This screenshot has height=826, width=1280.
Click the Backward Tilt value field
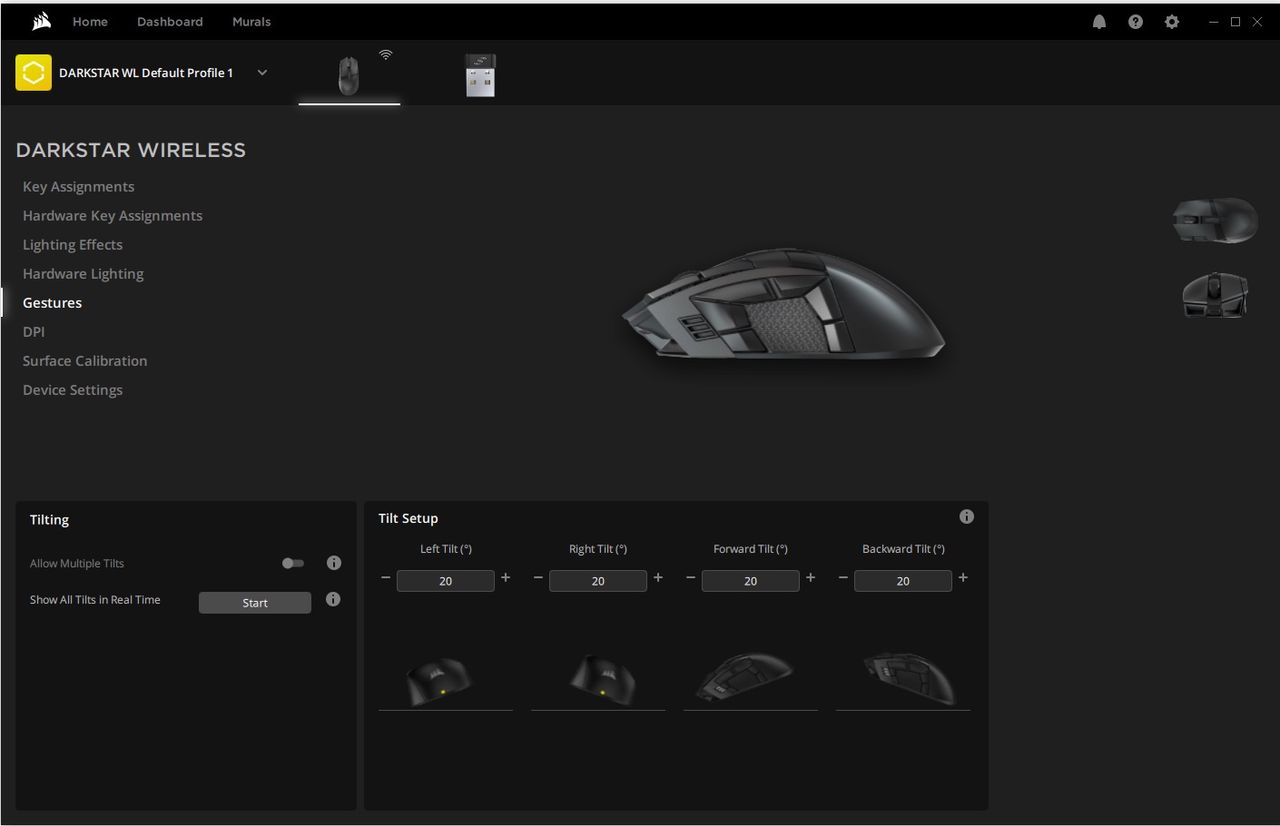pyautogui.click(x=903, y=581)
